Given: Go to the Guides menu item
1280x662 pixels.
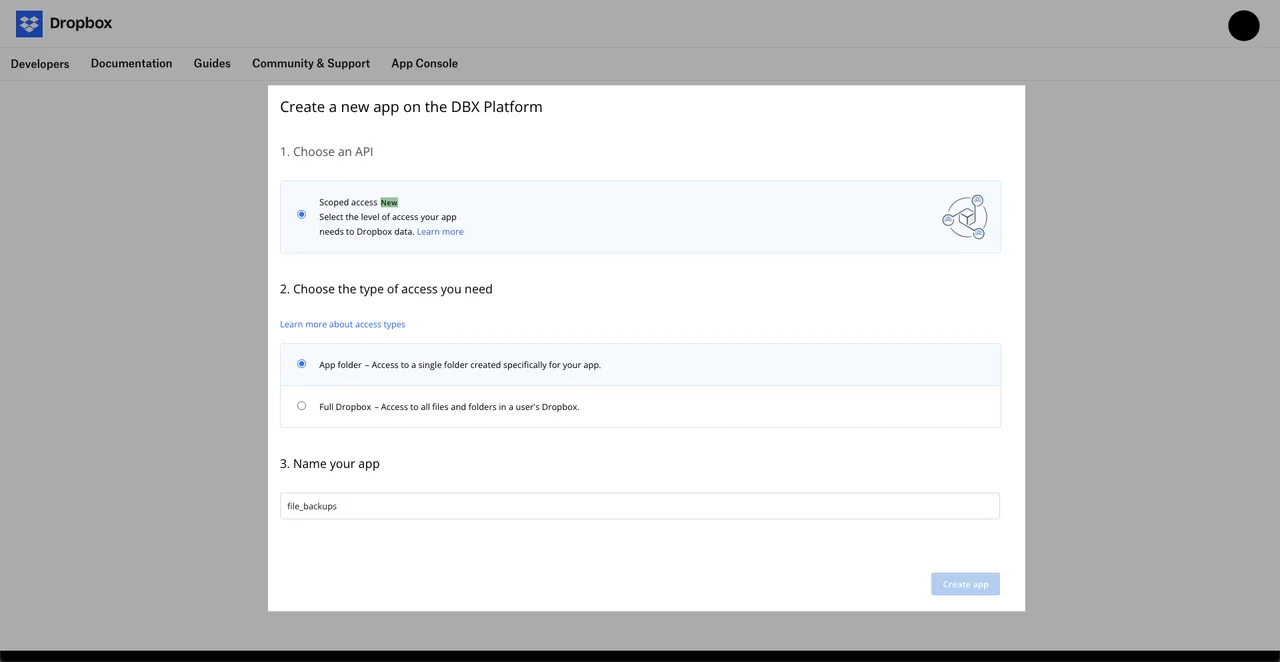Looking at the screenshot, I should coord(212,63).
